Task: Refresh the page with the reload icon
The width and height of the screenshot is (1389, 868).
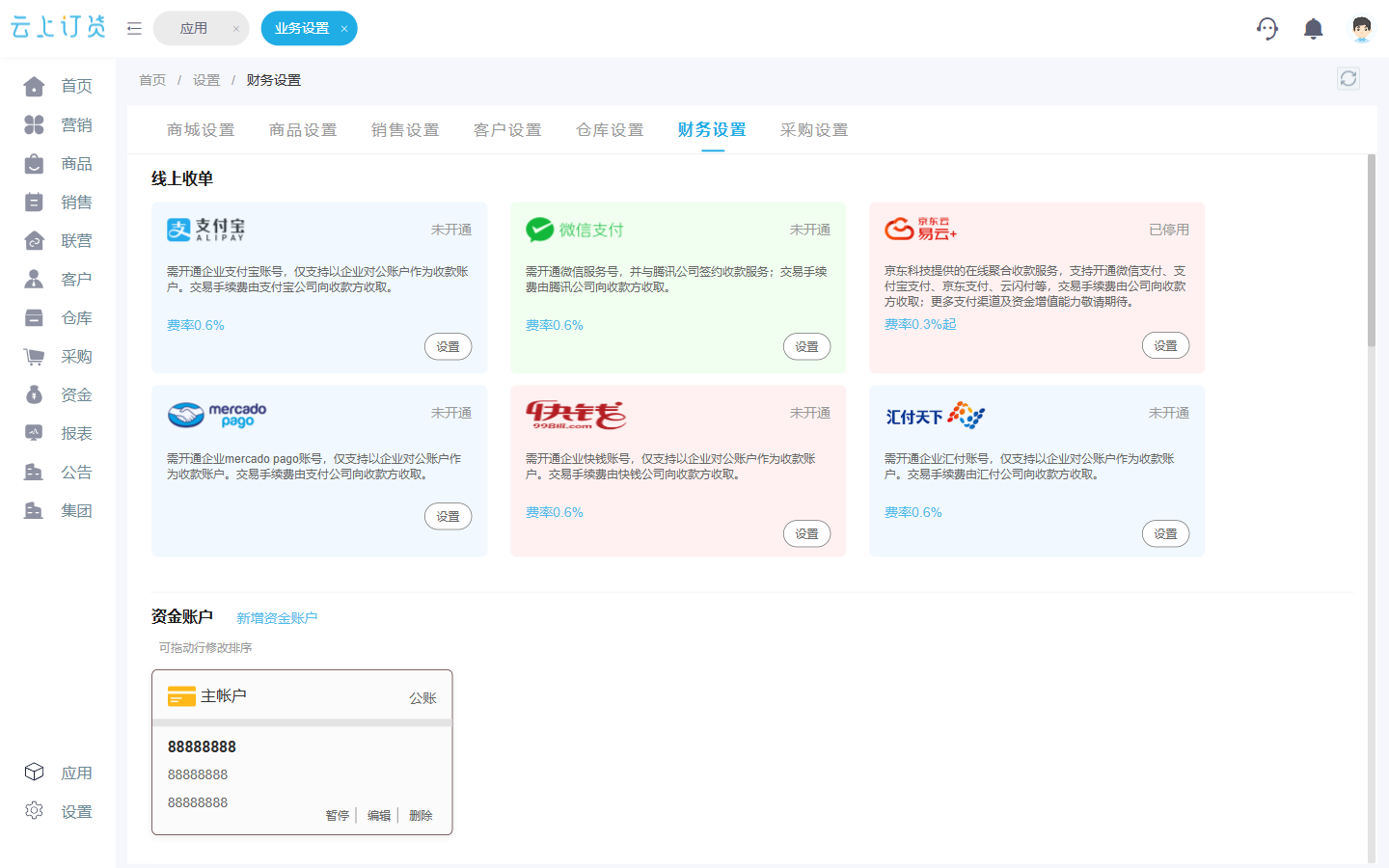Action: click(1348, 78)
